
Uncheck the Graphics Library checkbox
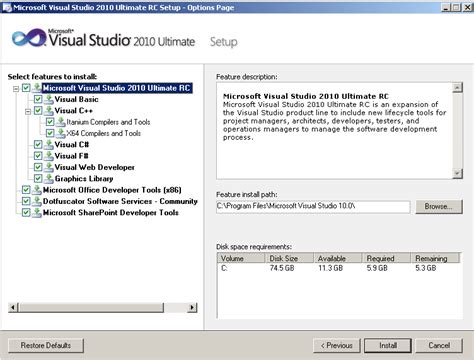(x=38, y=179)
